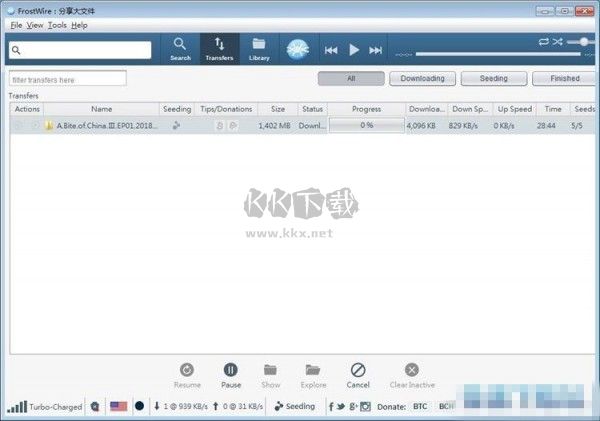
Task: Show All transfers filter
Action: tap(351, 78)
